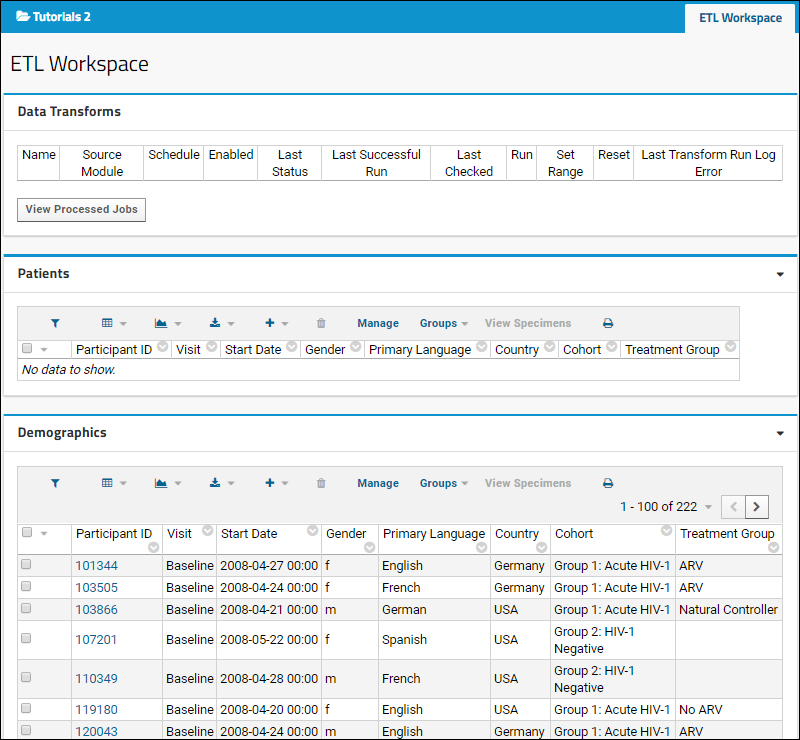
Task: Click the Data Transforms section title
Action: (69, 112)
